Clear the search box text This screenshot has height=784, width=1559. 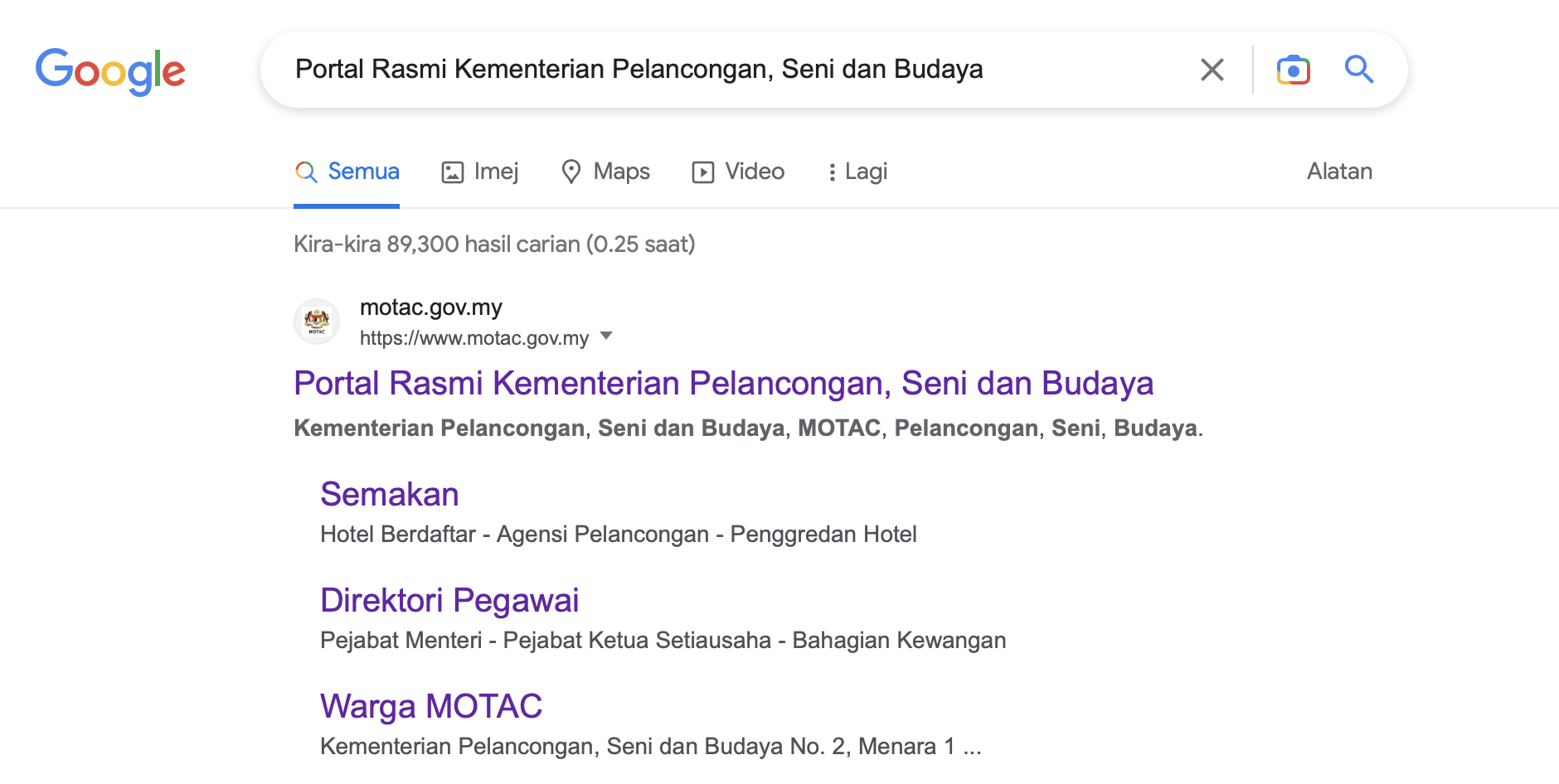(1212, 70)
